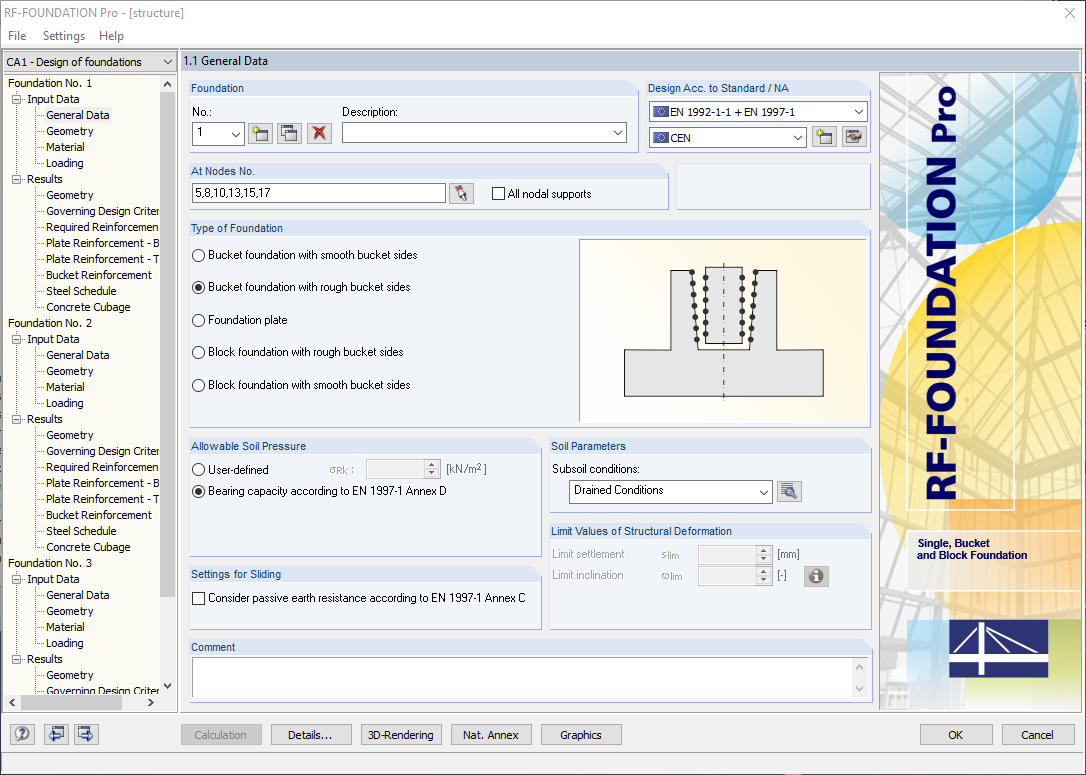Select bucket foundation with rough bucket sides
The width and height of the screenshot is (1086, 775).
click(x=199, y=287)
